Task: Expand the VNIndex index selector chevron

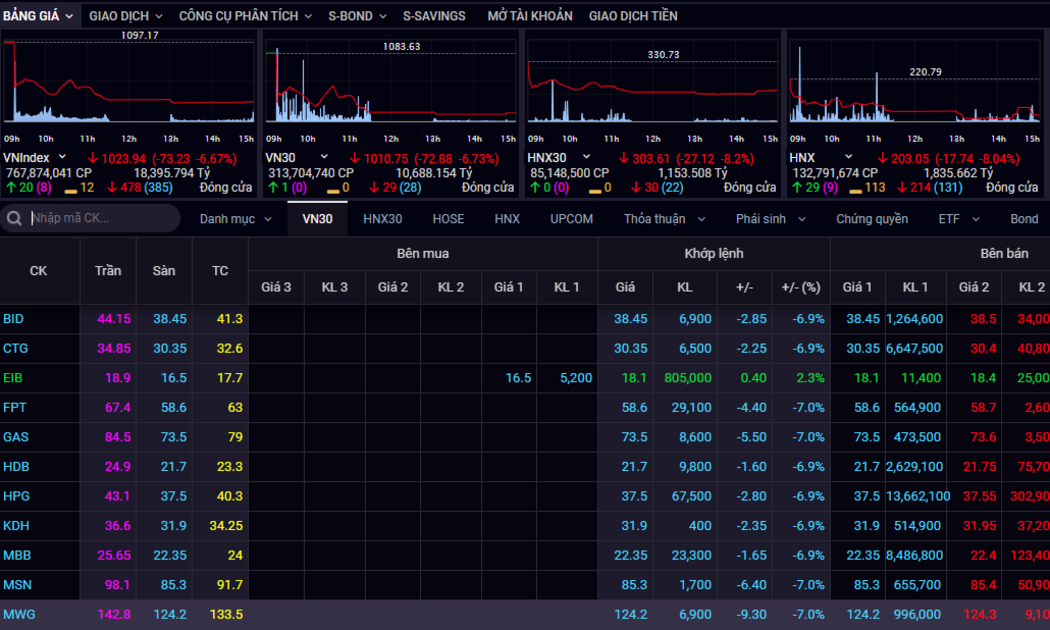Action: click(62, 157)
